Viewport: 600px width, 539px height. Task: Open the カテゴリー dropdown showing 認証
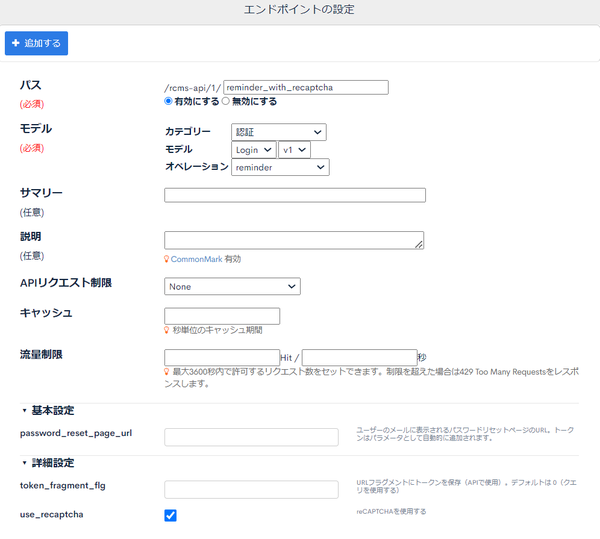pos(279,132)
